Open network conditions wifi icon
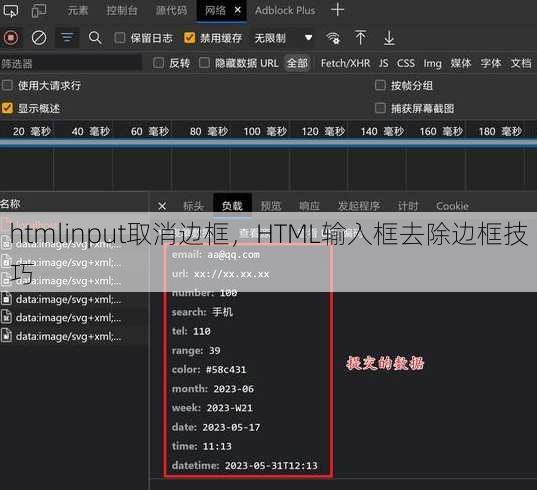 click(x=333, y=38)
